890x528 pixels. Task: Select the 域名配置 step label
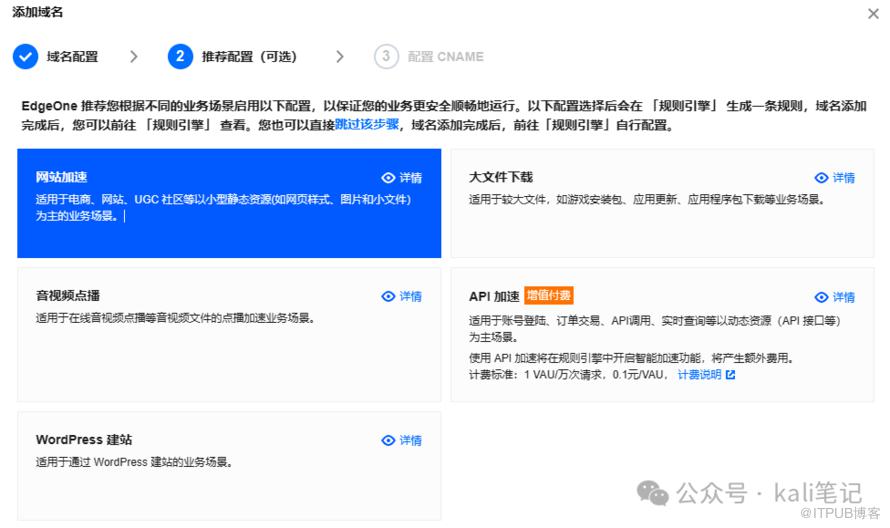tap(72, 57)
